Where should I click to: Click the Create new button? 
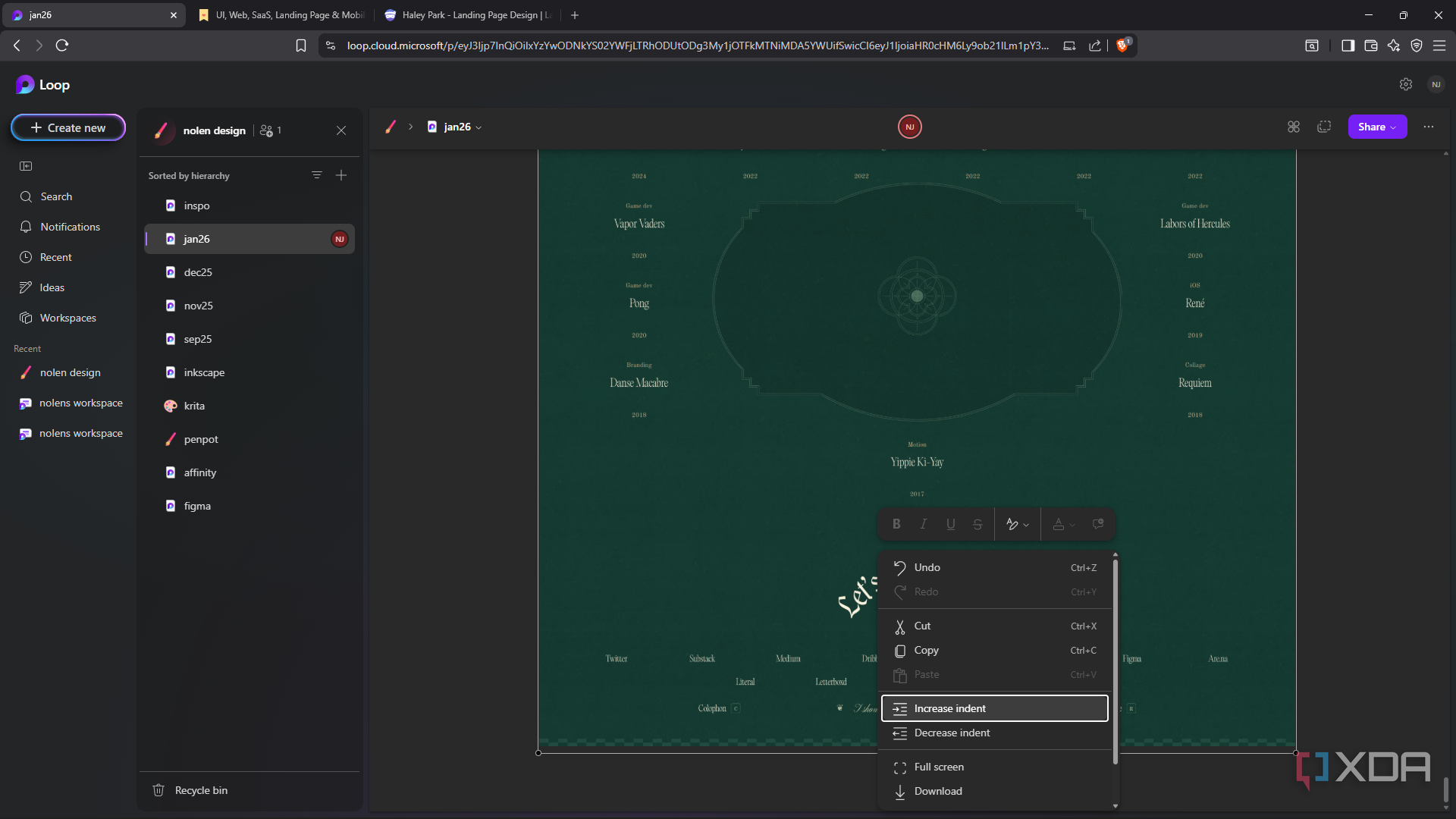point(68,127)
